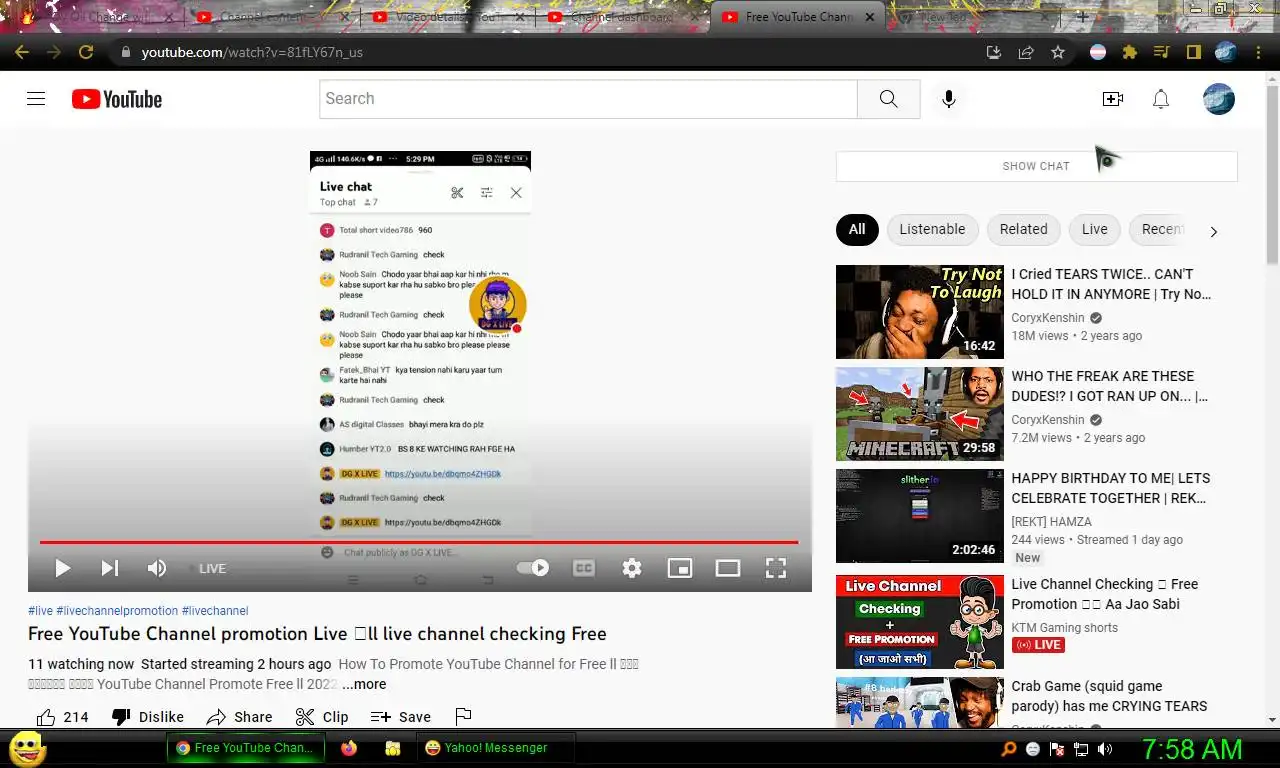
Task: Share this video
Action: click(240, 717)
